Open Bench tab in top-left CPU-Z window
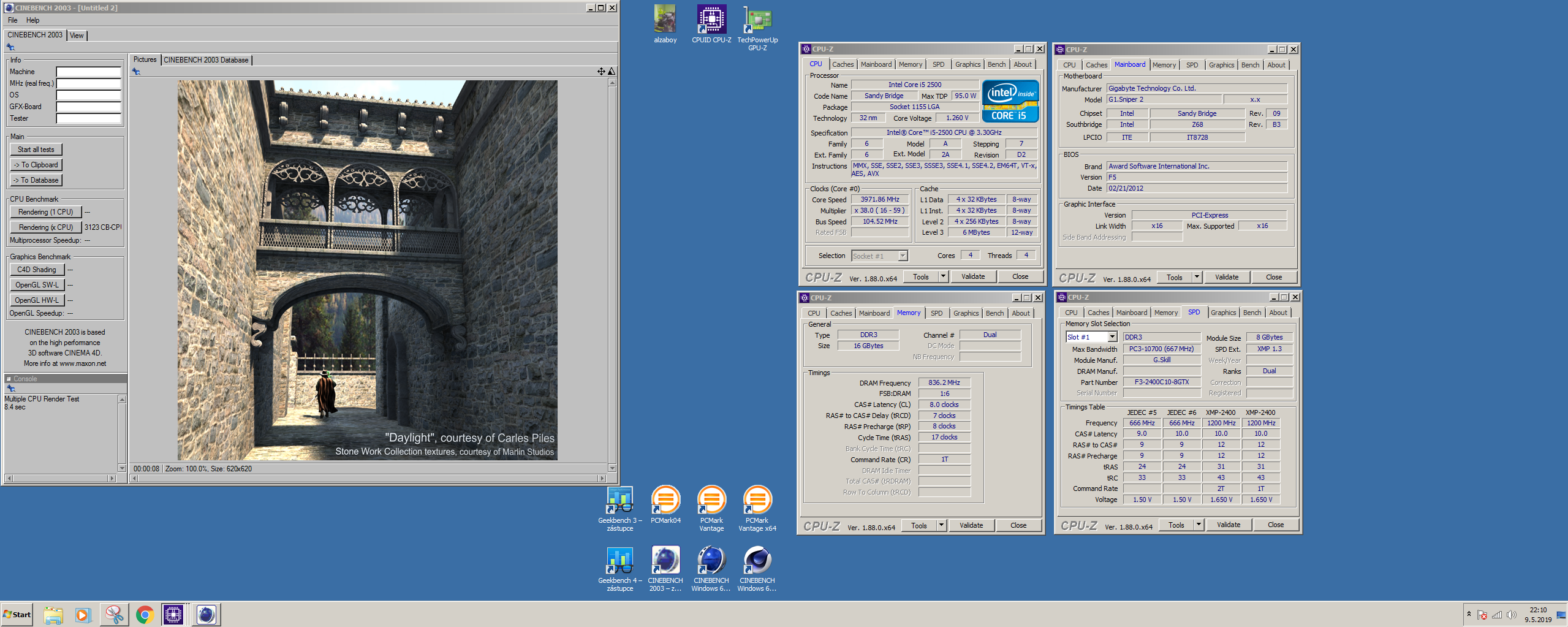 point(996,64)
